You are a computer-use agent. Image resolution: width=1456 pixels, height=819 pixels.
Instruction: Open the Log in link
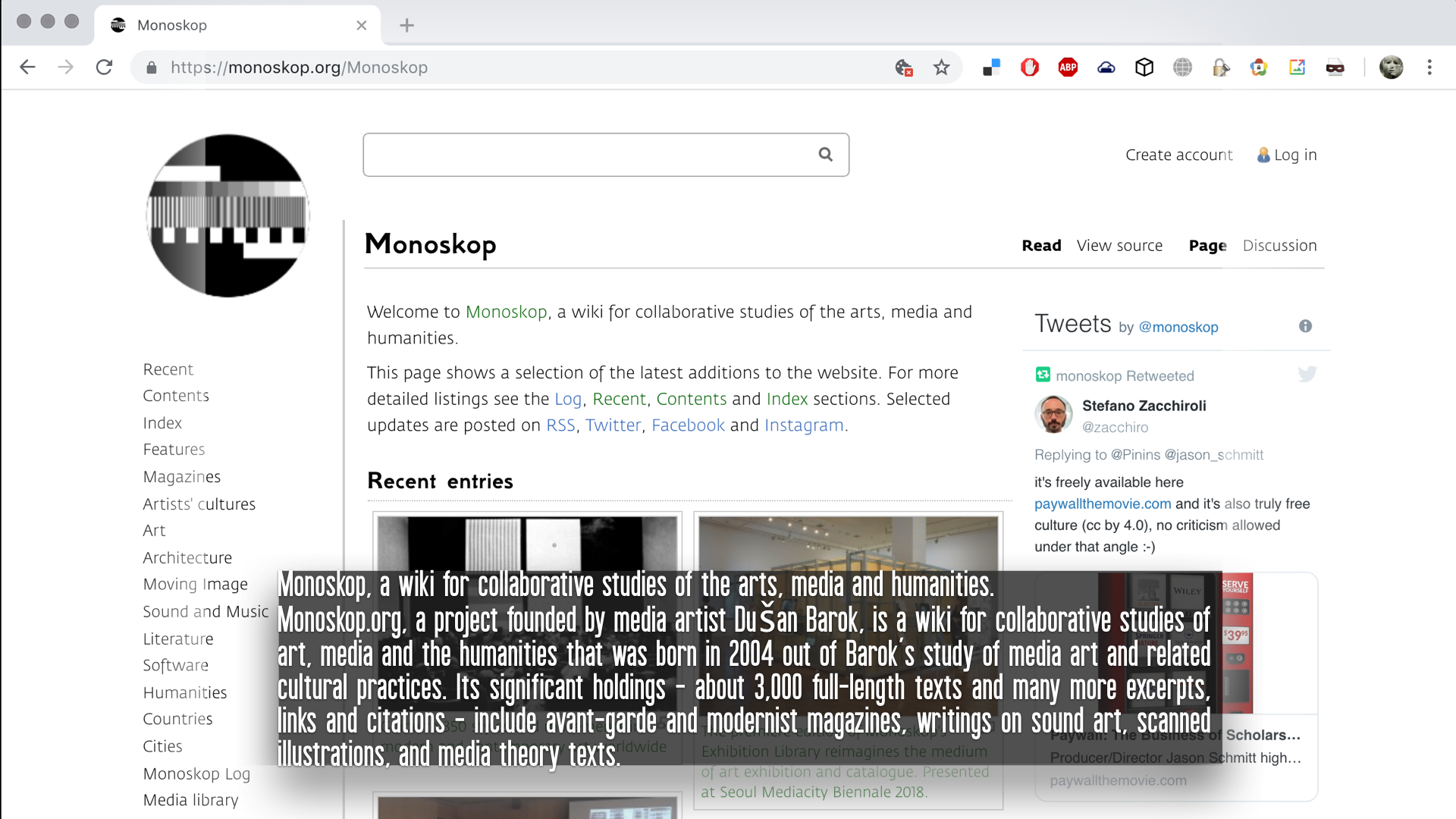click(x=1294, y=155)
